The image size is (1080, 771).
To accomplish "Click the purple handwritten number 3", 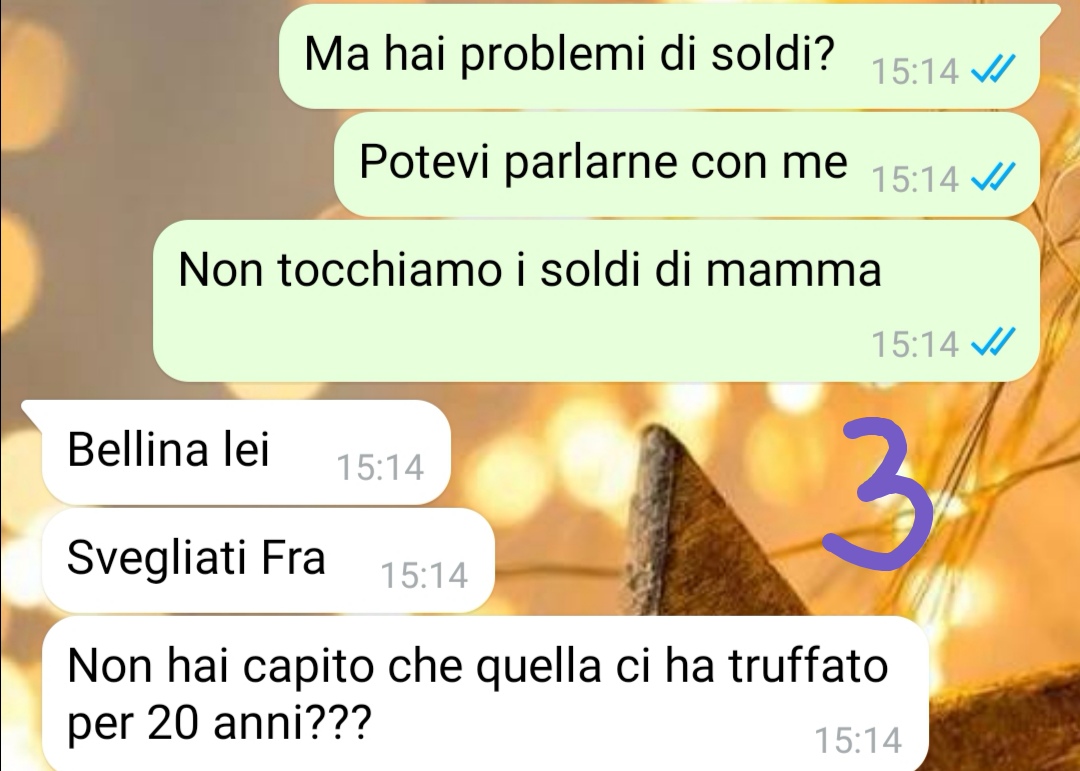I will pyautogui.click(x=880, y=494).
